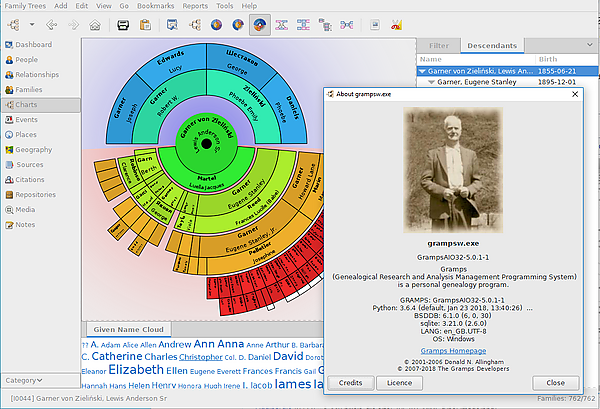Click the family tree manager toolbar icon
This screenshot has width=600, height=409.
pyautogui.click(x=14, y=25)
